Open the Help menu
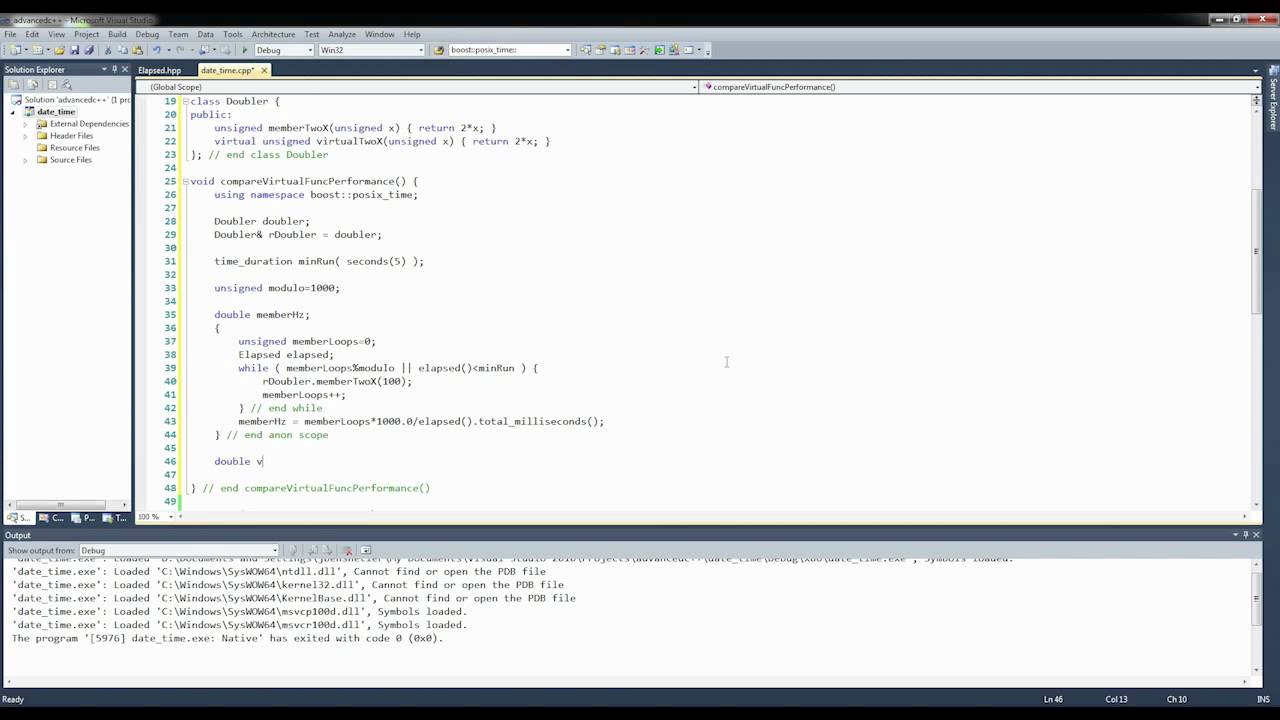The height and width of the screenshot is (720, 1280). [x=411, y=34]
